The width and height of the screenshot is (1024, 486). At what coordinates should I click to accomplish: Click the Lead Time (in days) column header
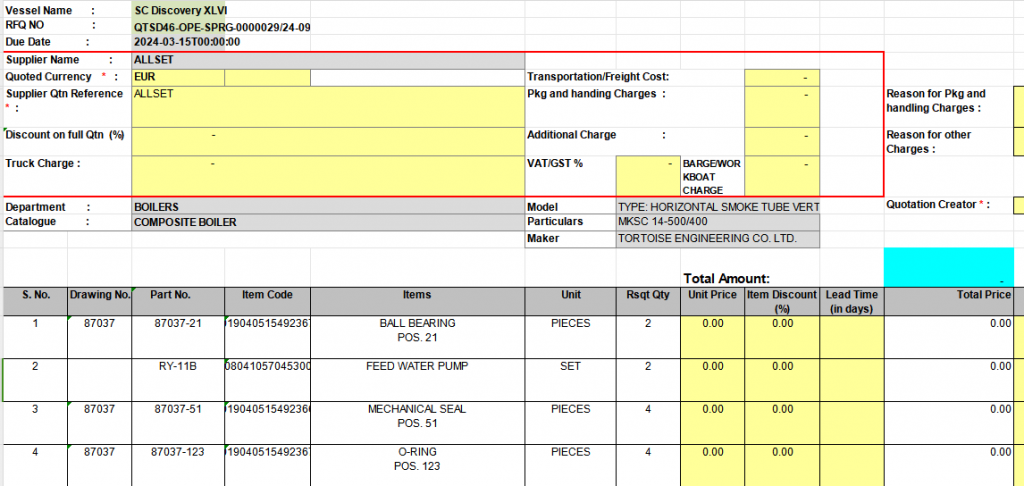click(x=851, y=302)
